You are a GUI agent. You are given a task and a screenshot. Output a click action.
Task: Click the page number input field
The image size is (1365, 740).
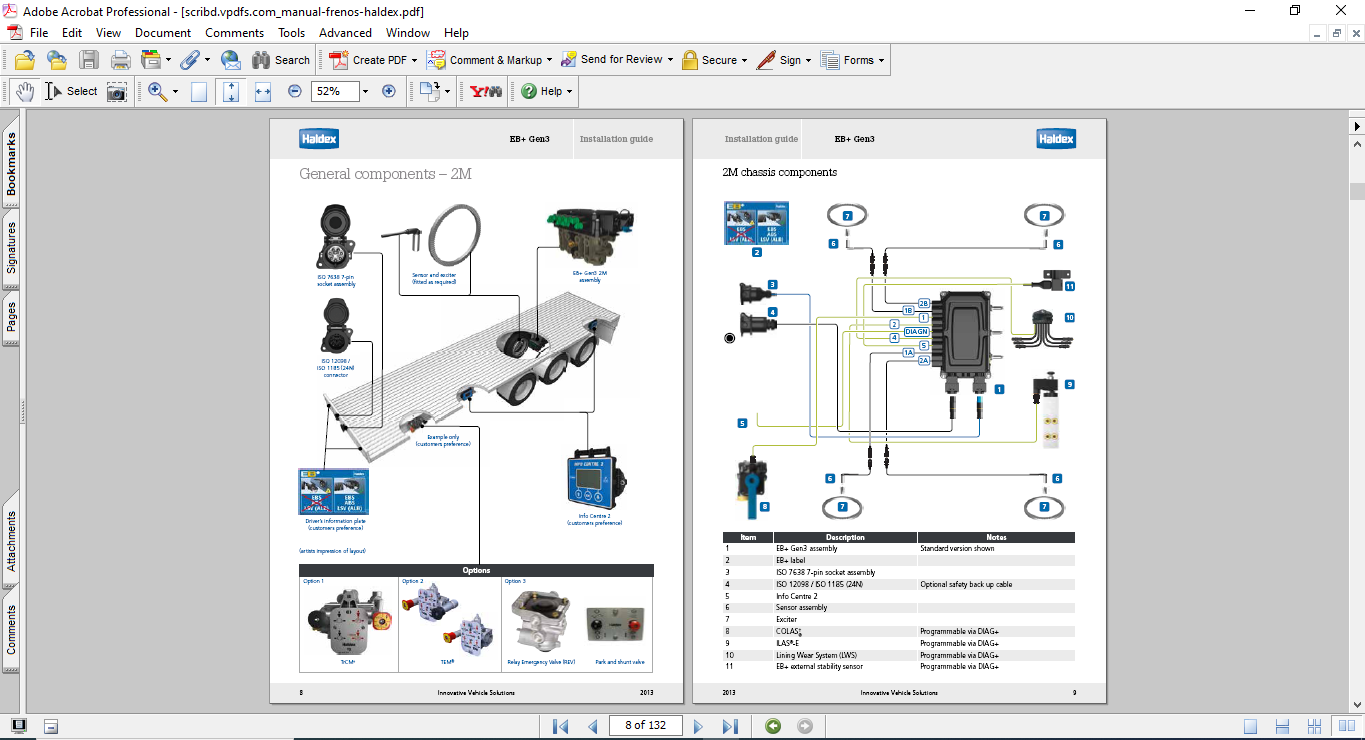[x=645, y=726]
